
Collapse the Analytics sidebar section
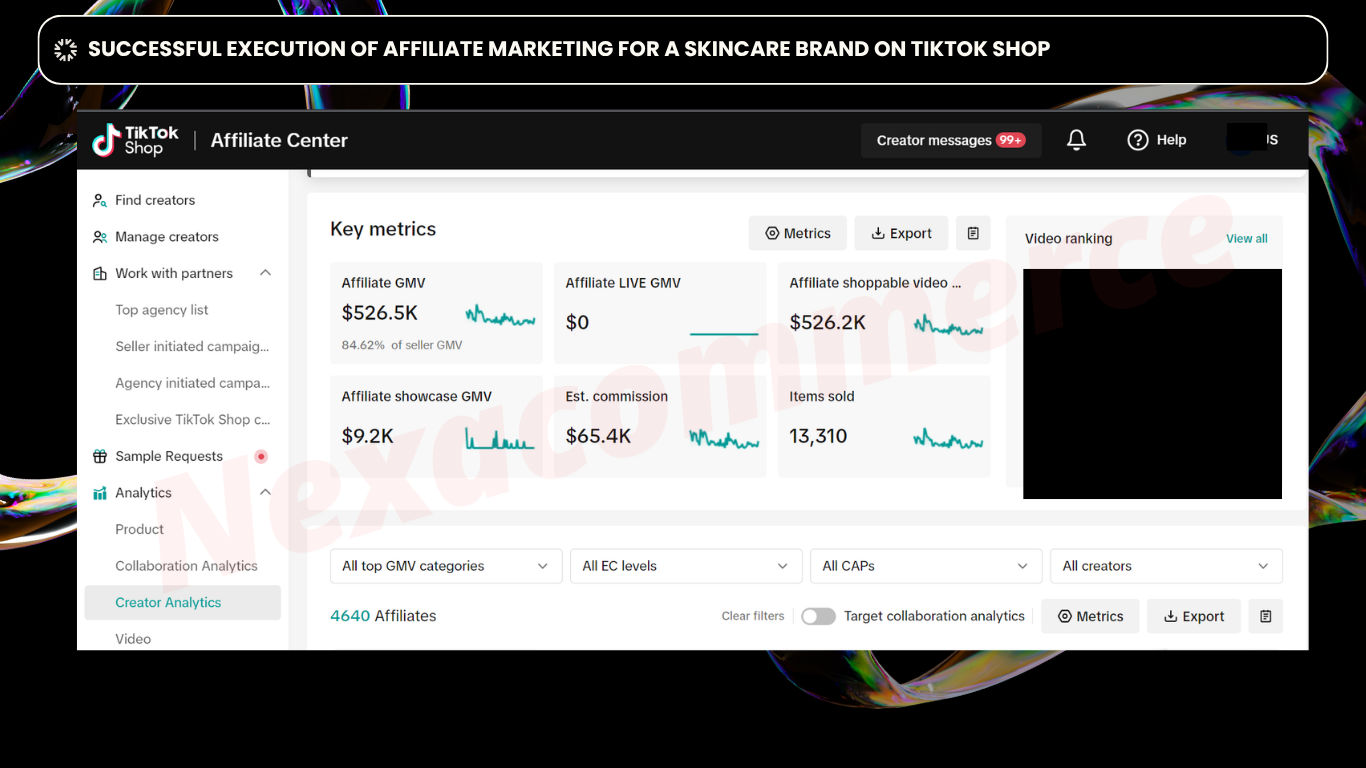pos(265,493)
